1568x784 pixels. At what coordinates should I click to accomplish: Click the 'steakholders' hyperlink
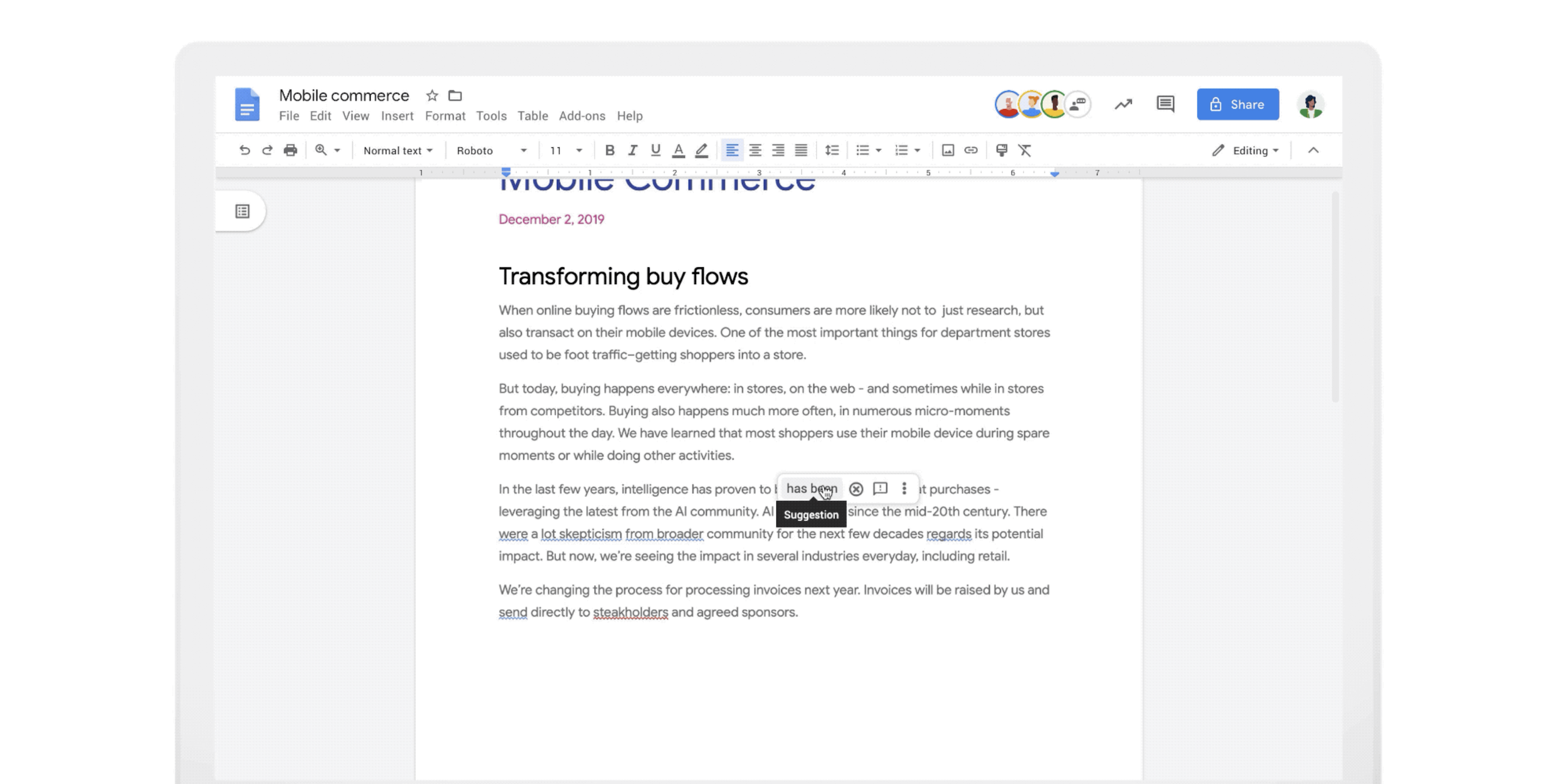click(630, 612)
